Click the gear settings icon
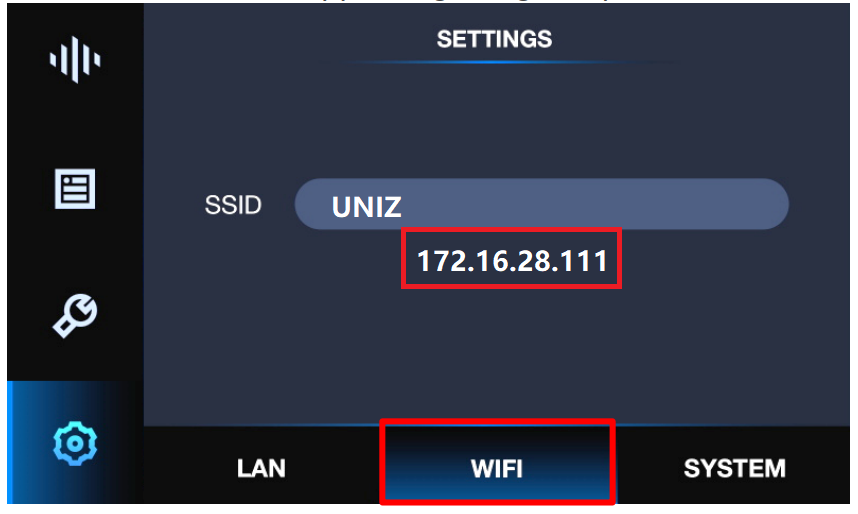Screen dimensions: 858x514 coord(75,443)
